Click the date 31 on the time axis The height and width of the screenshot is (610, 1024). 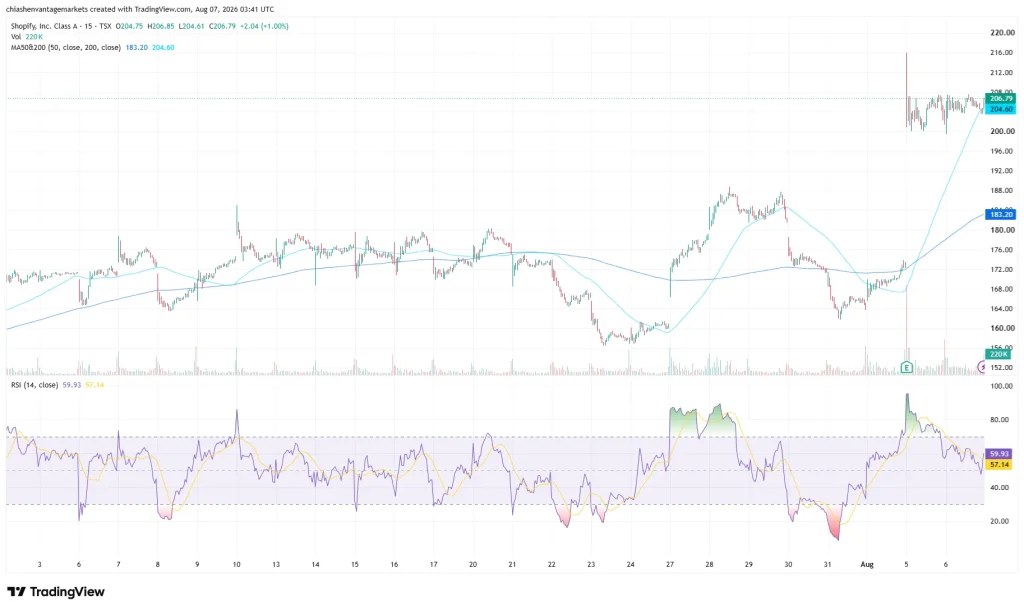[827, 564]
